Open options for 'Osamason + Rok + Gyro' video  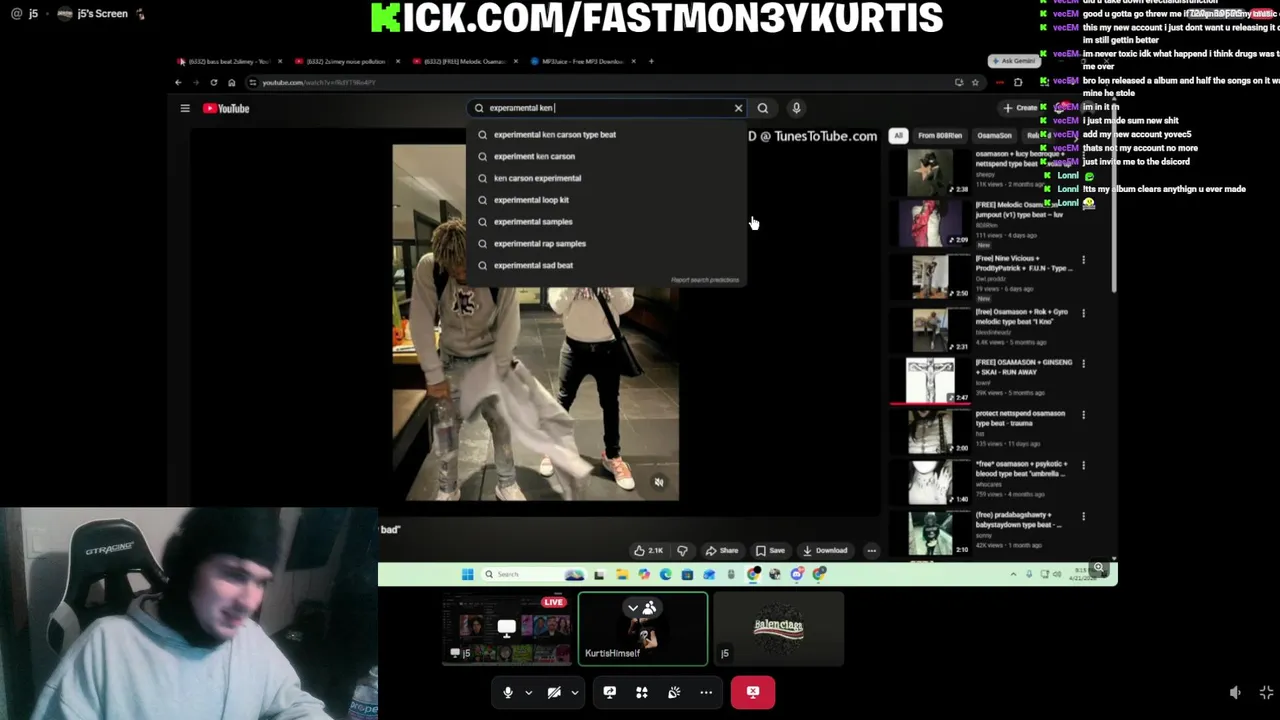[1083, 313]
